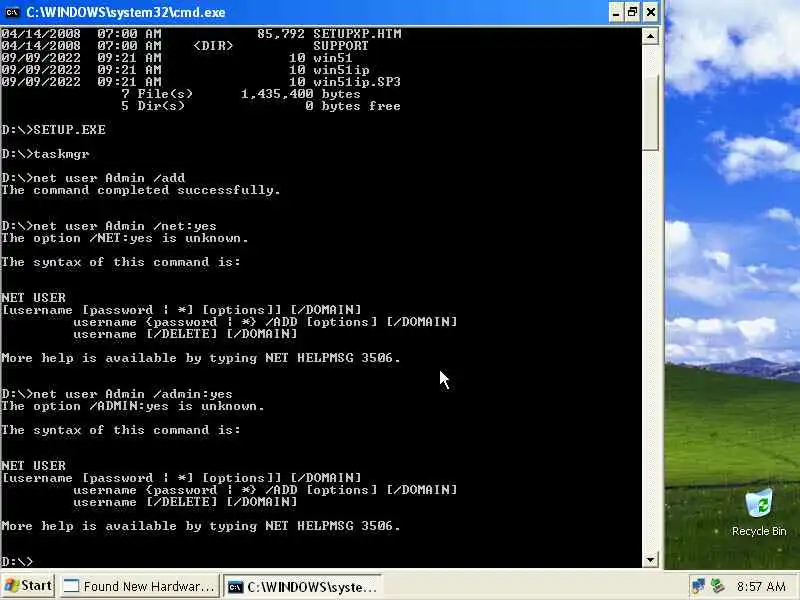Click the '5 Dir(s) 0 bytes free' line
This screenshot has height=600, width=800.
261,106
